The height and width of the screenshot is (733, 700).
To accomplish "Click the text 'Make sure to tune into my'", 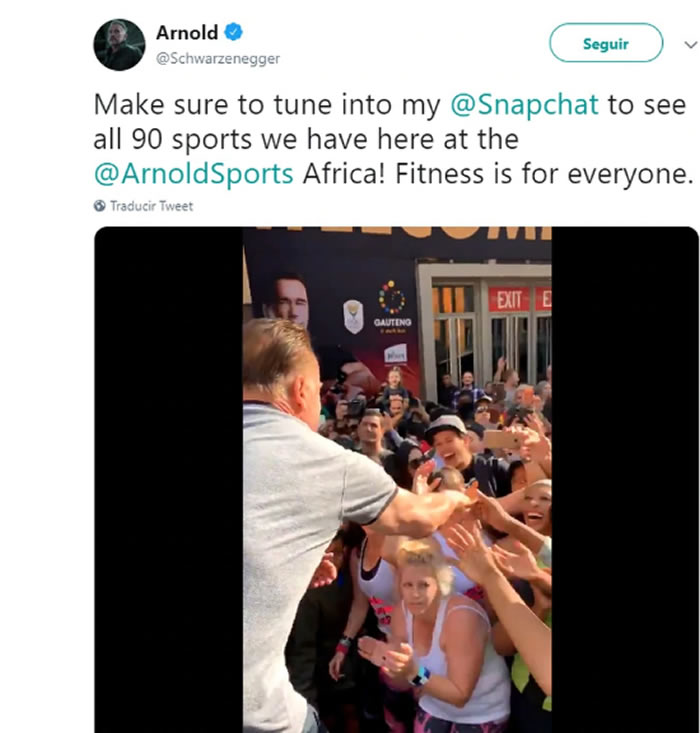I will pos(267,105).
